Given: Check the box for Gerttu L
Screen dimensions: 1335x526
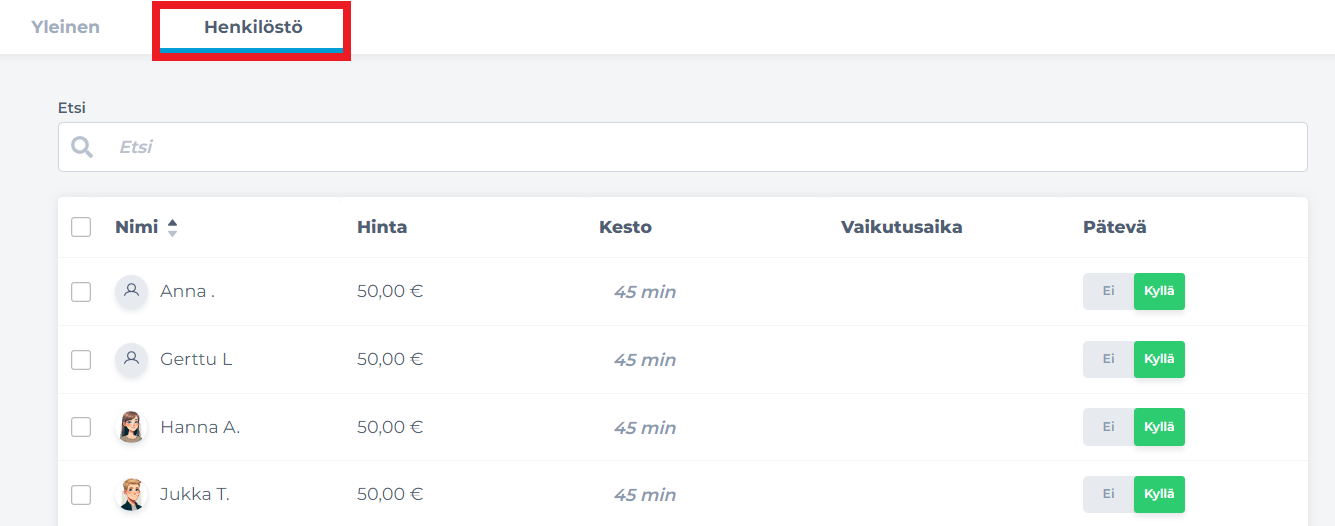Looking at the screenshot, I should pyautogui.click(x=81, y=359).
